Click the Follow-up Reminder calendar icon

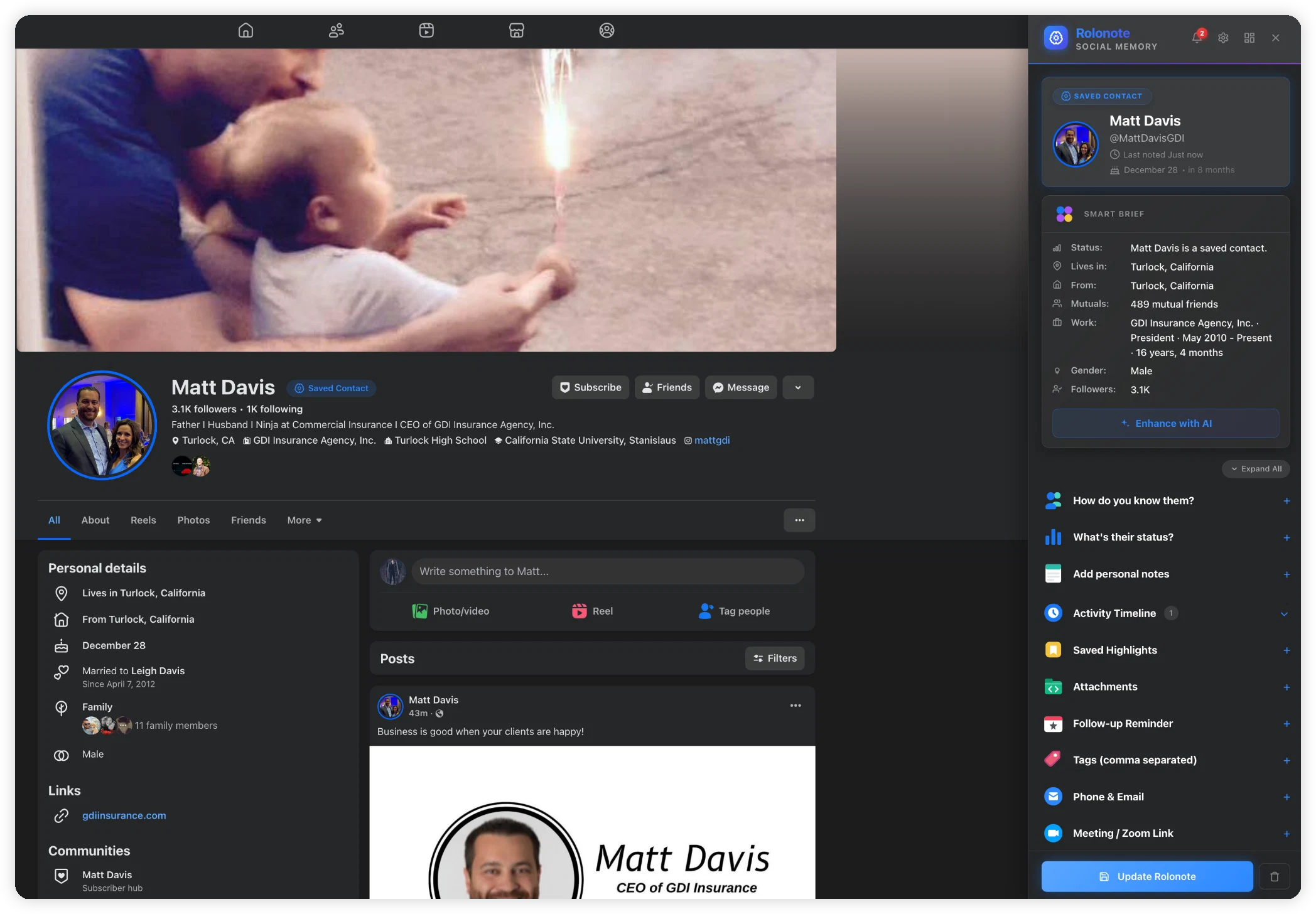click(1053, 723)
